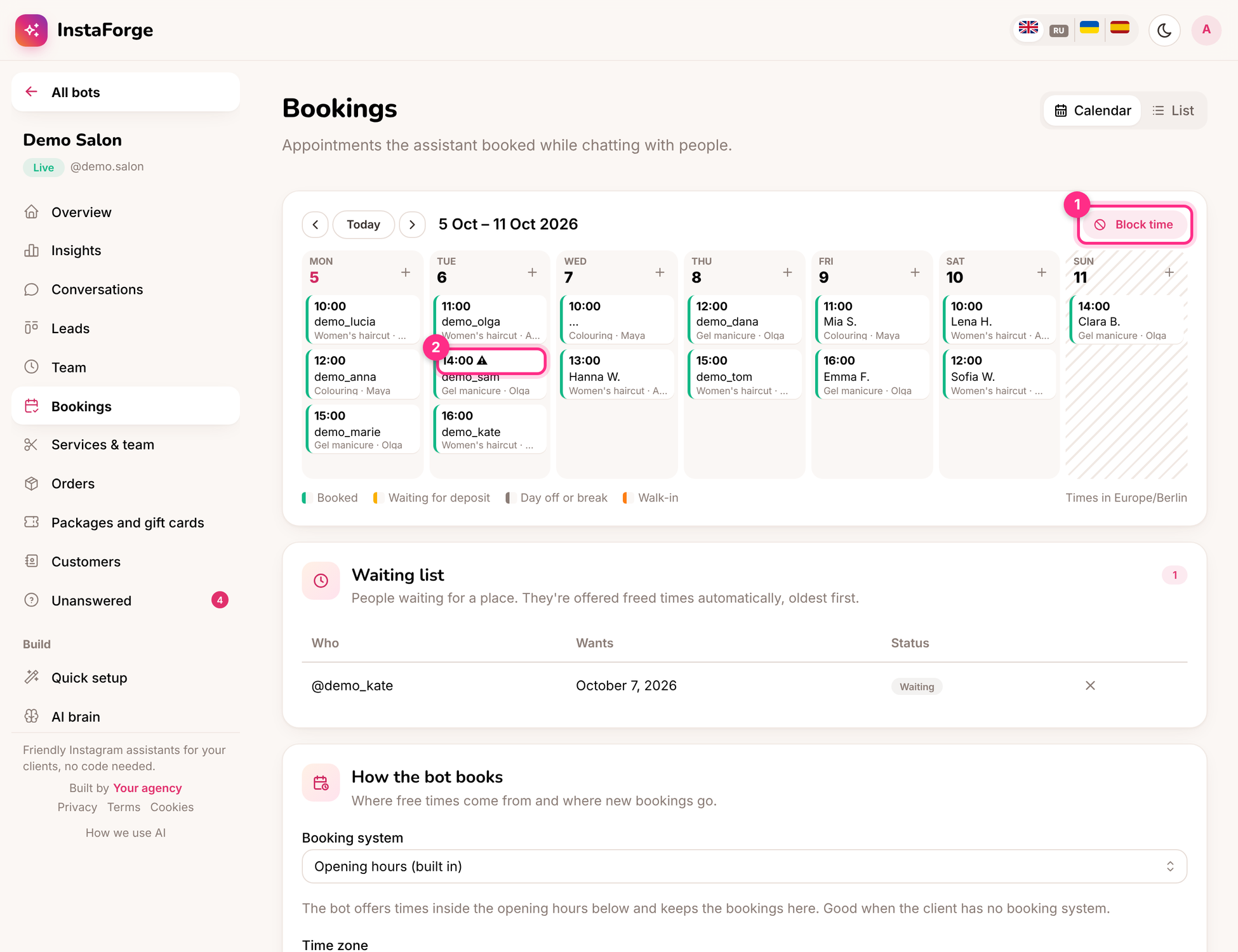Go to previous week arrow
1238x952 pixels.
click(x=316, y=225)
